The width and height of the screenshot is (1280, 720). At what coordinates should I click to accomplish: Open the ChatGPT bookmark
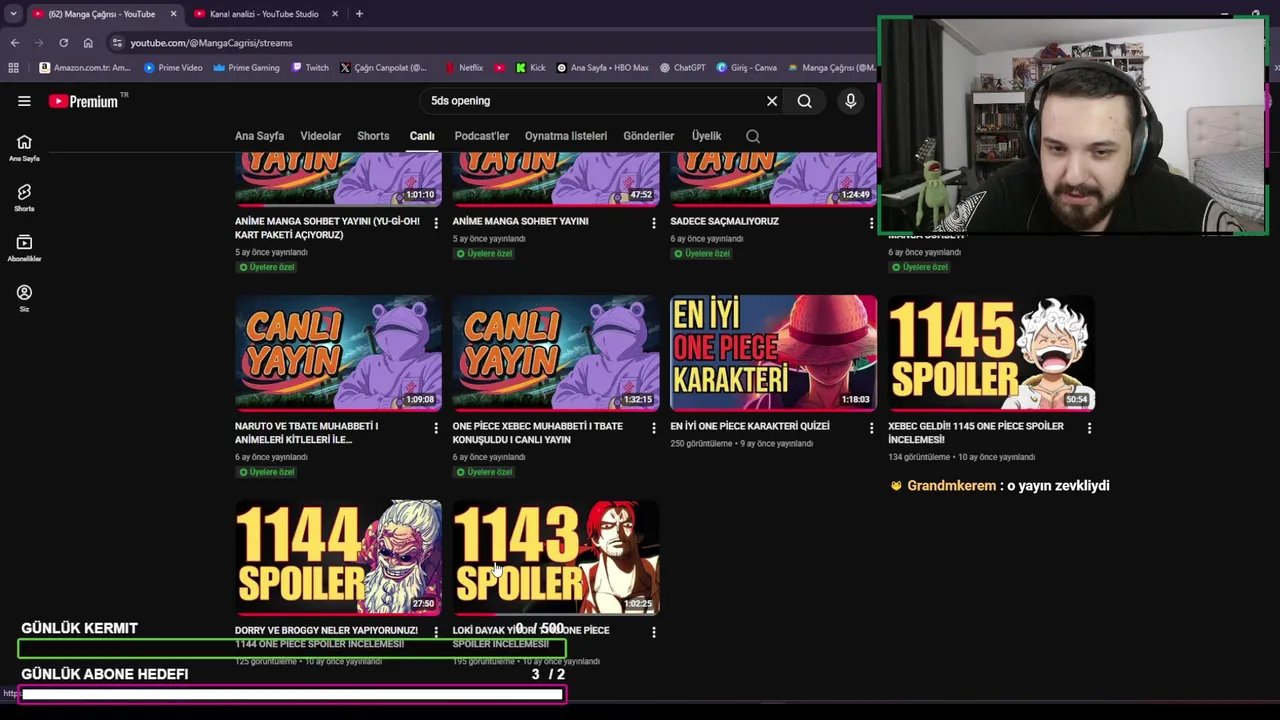(683, 68)
